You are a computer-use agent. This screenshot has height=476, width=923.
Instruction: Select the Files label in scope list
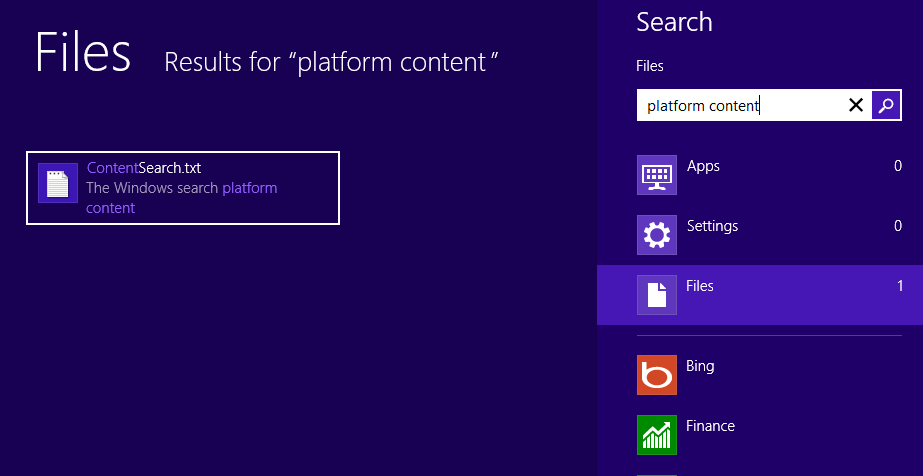tap(700, 286)
